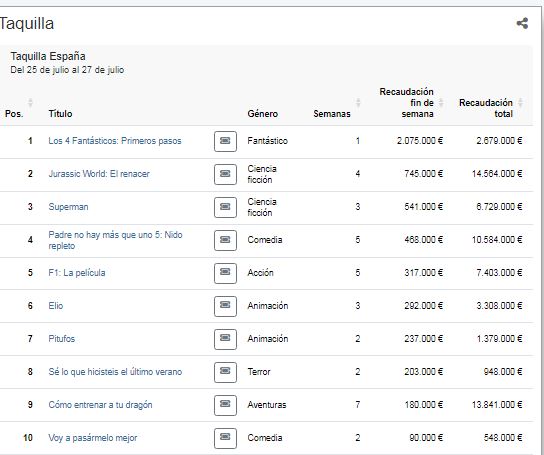Sort table by Pos. column arrows

click(x=30, y=103)
